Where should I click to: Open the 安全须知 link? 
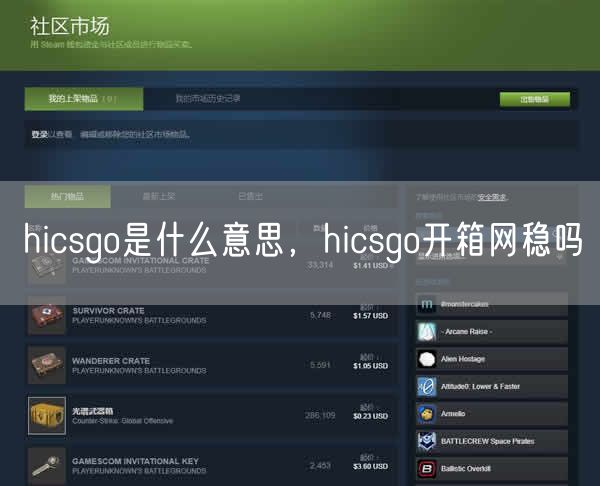(492, 197)
